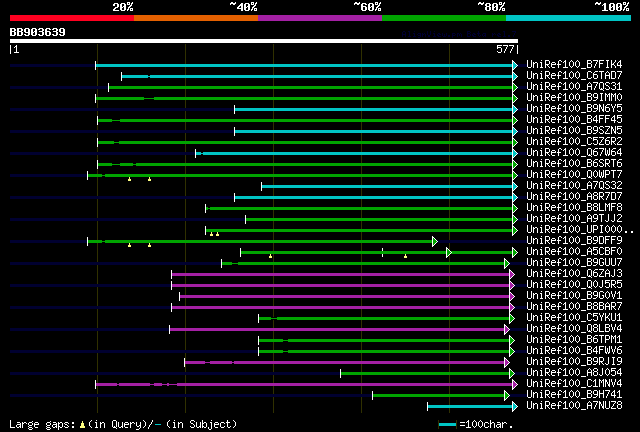The height and width of the screenshot is (432, 640).
Task: Select the UniRef100_B8BAR7 label
Action: click(574, 307)
